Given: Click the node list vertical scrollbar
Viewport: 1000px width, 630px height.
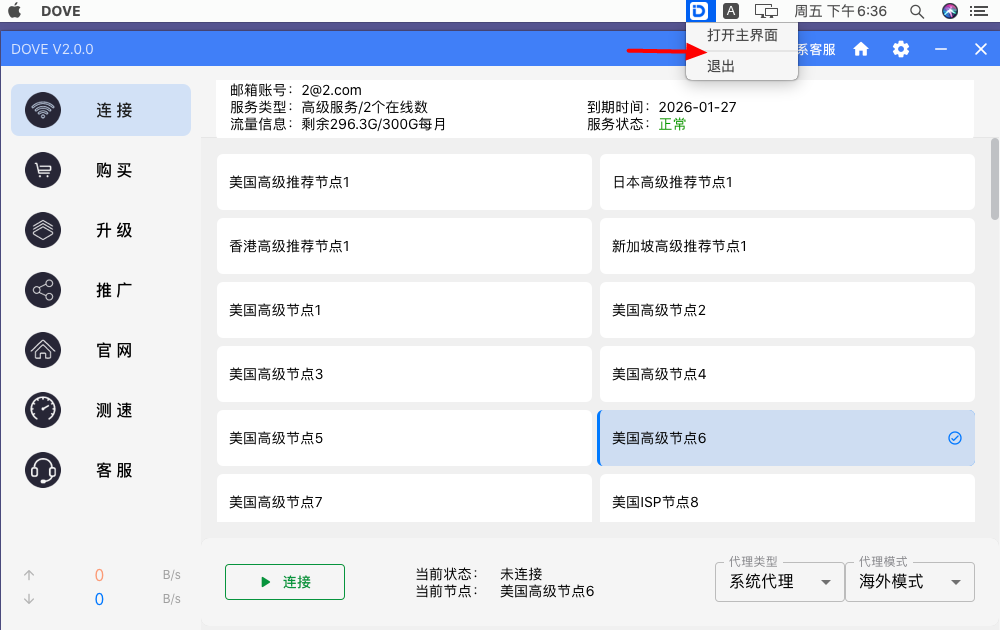Looking at the screenshot, I should tap(994, 180).
